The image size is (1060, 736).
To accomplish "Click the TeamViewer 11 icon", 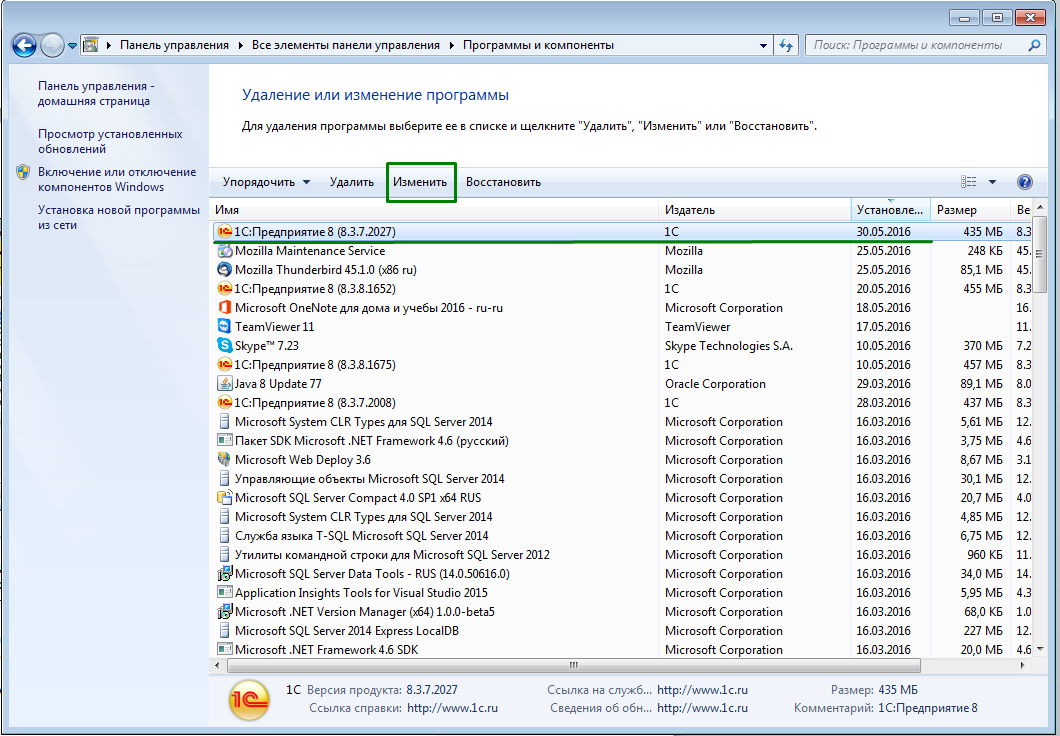I will pyautogui.click(x=224, y=327).
